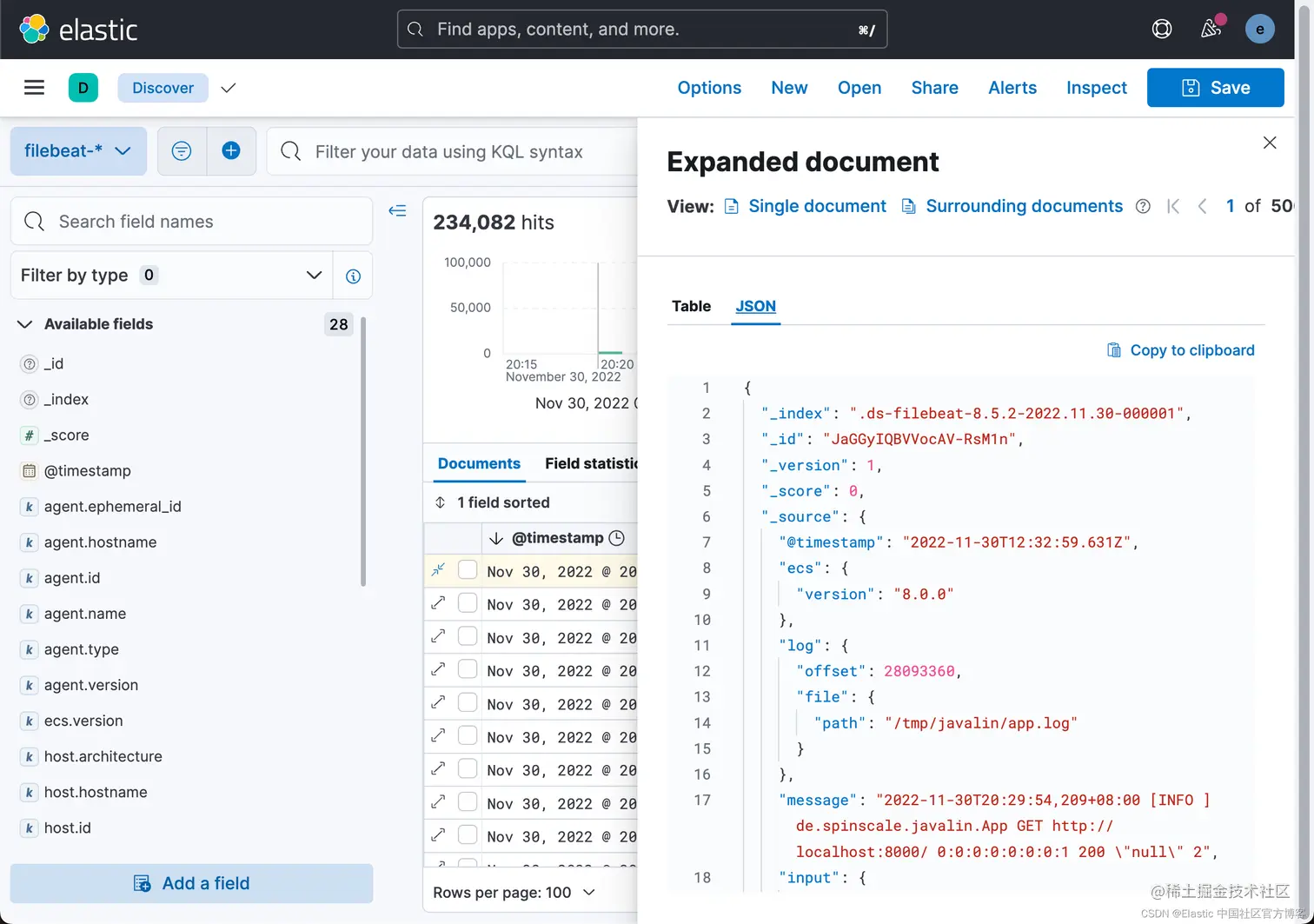Open the filebeat-* data view dropdown
The height and width of the screenshot is (924, 1314).
[78, 151]
